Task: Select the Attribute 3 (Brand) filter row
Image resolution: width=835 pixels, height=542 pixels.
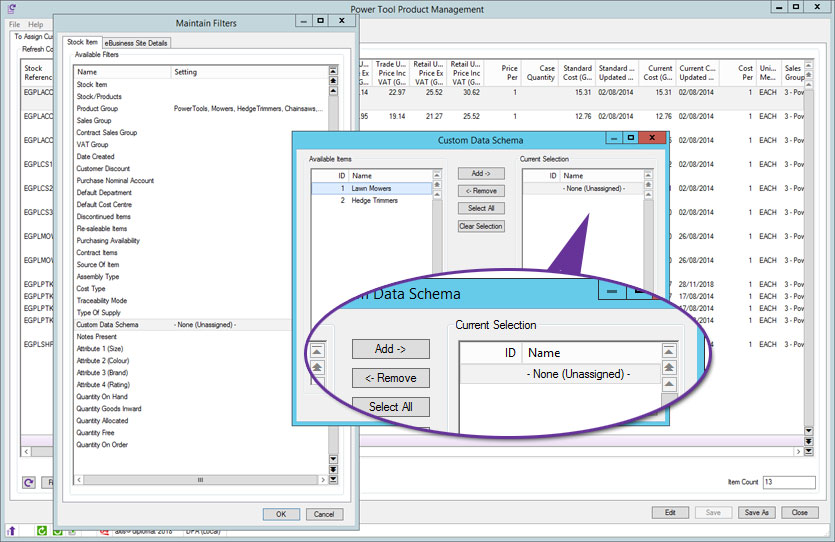Action: 183,373
